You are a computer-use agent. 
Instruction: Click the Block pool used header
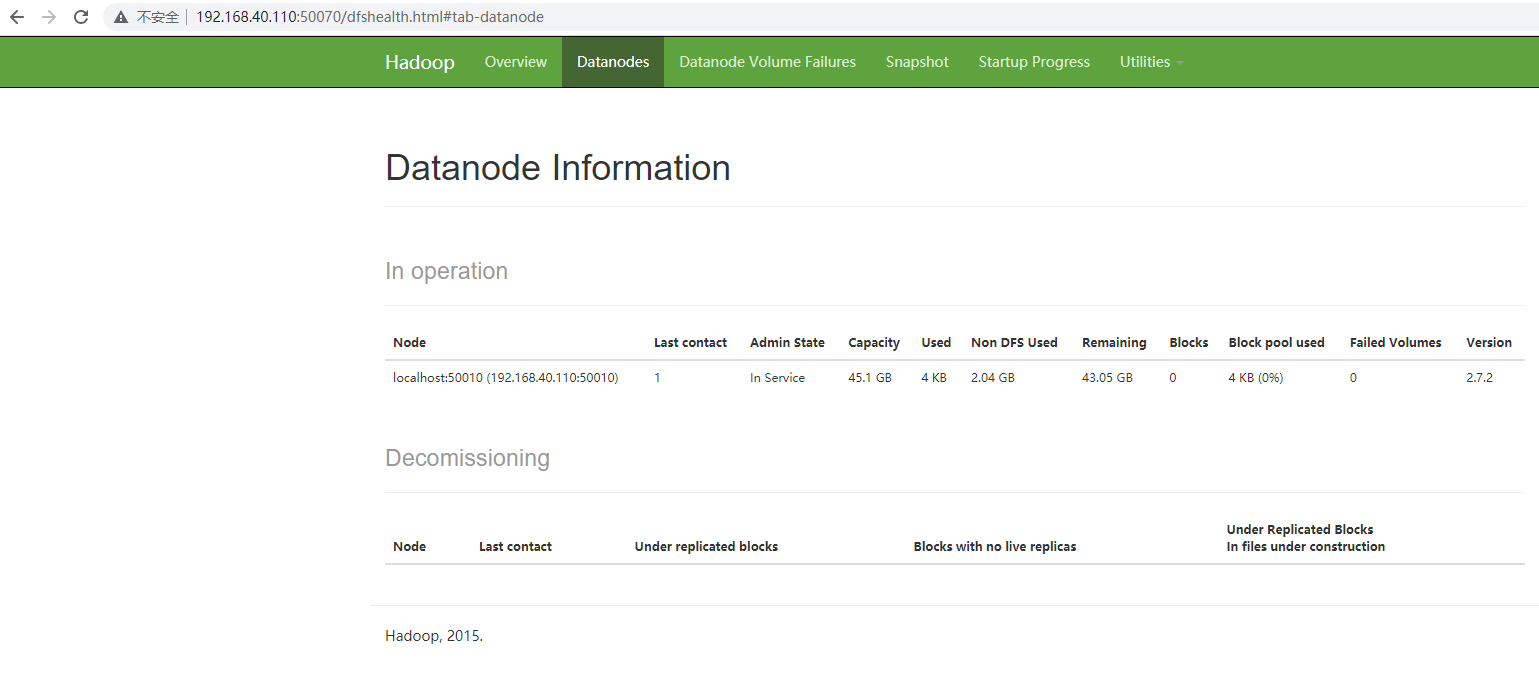tap(1276, 342)
